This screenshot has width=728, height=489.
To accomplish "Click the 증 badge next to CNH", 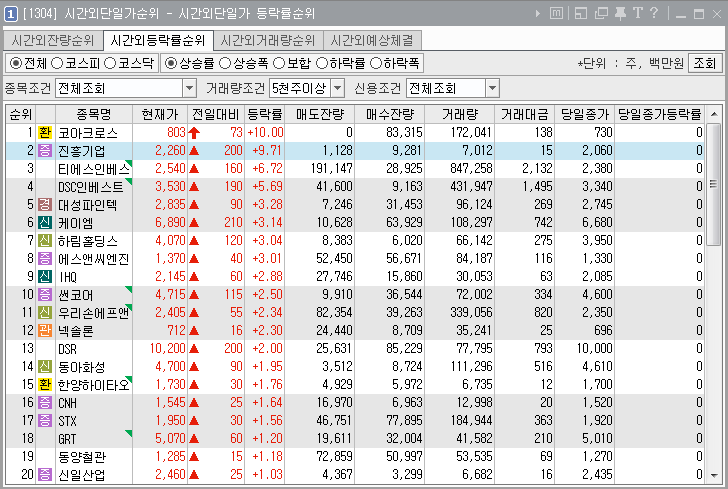I will pos(45,402).
